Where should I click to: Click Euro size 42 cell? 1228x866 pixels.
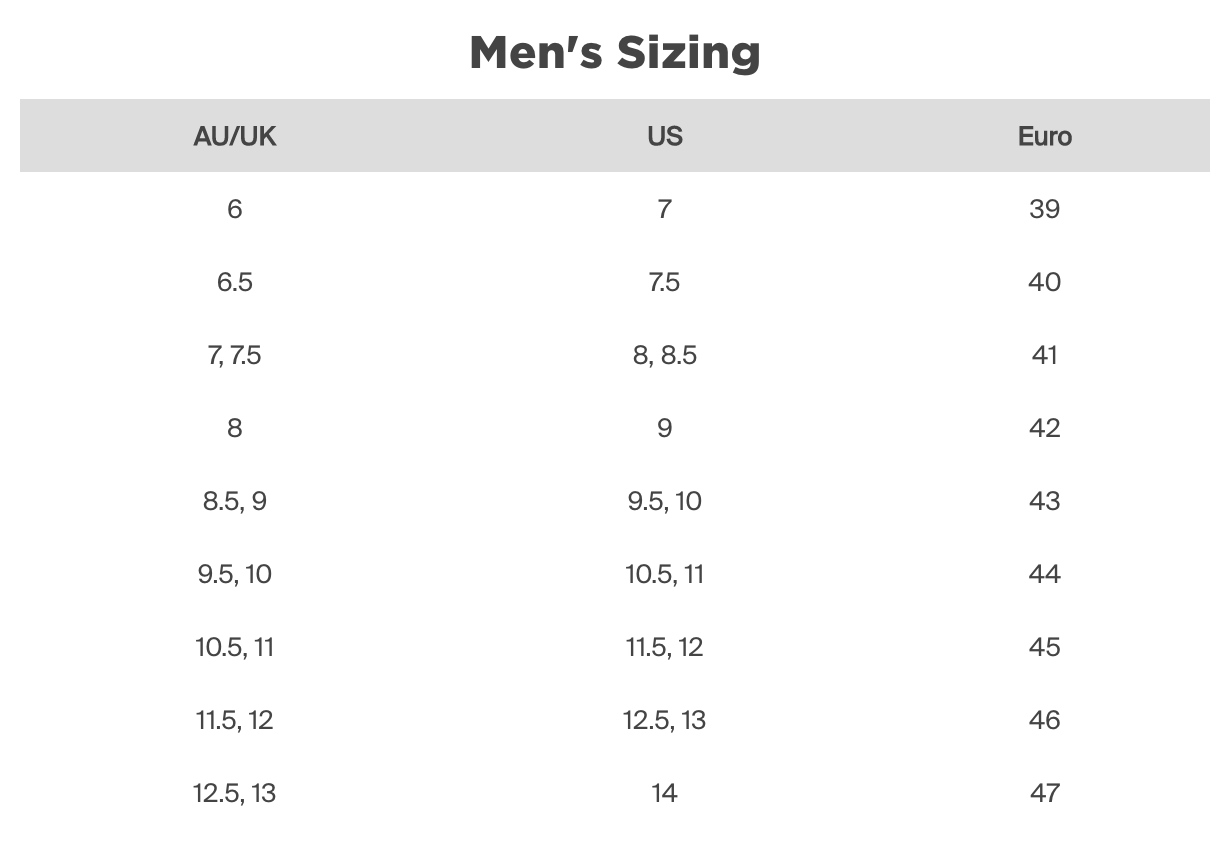point(1044,428)
